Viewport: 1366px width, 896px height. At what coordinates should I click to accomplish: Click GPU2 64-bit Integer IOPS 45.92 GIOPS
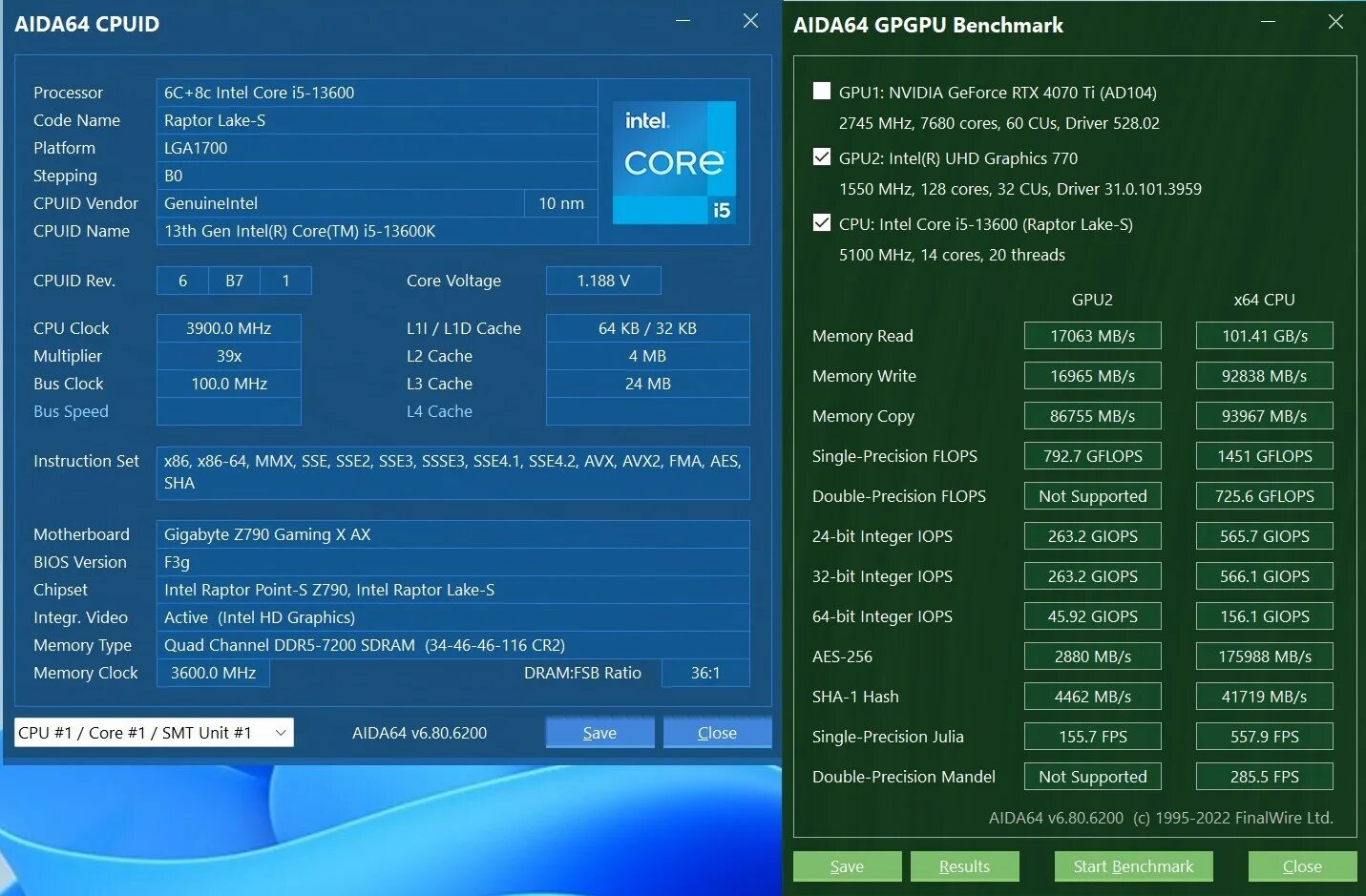pyautogui.click(x=1092, y=616)
